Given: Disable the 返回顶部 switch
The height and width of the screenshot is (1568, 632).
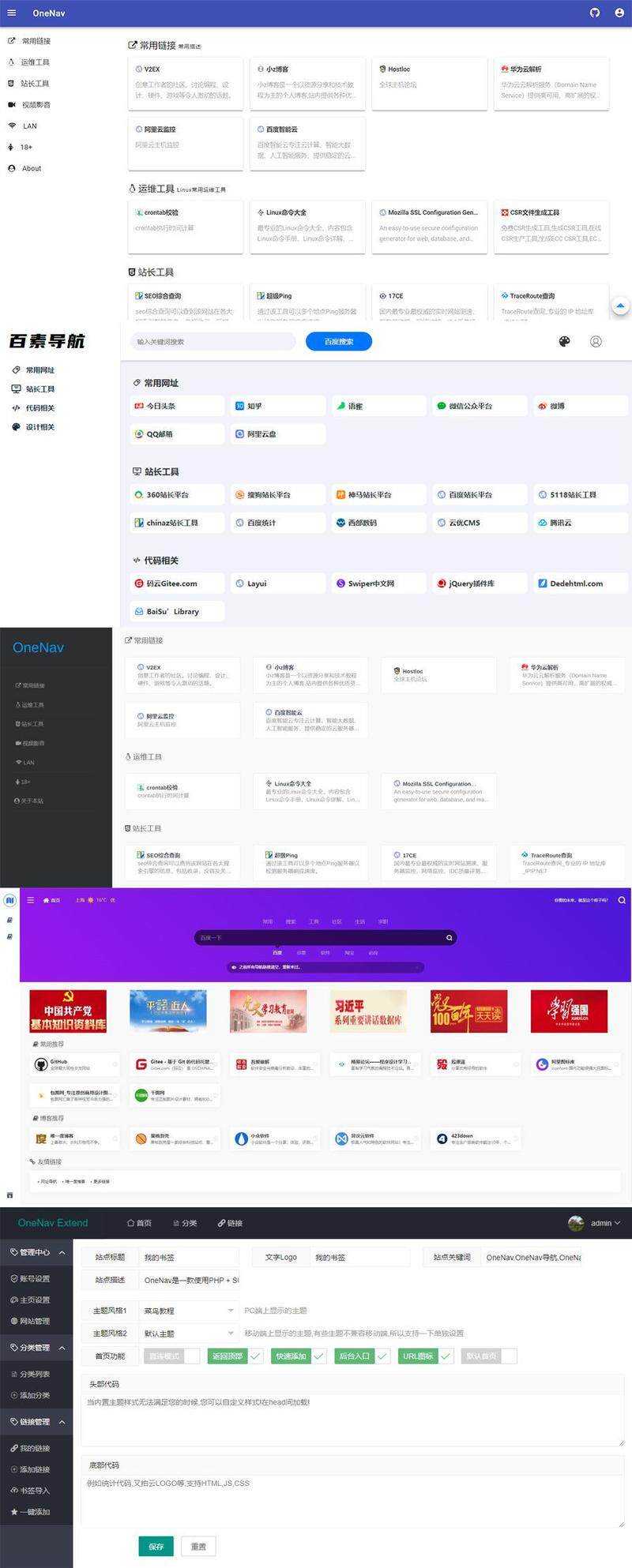Looking at the screenshot, I should coord(235,1356).
